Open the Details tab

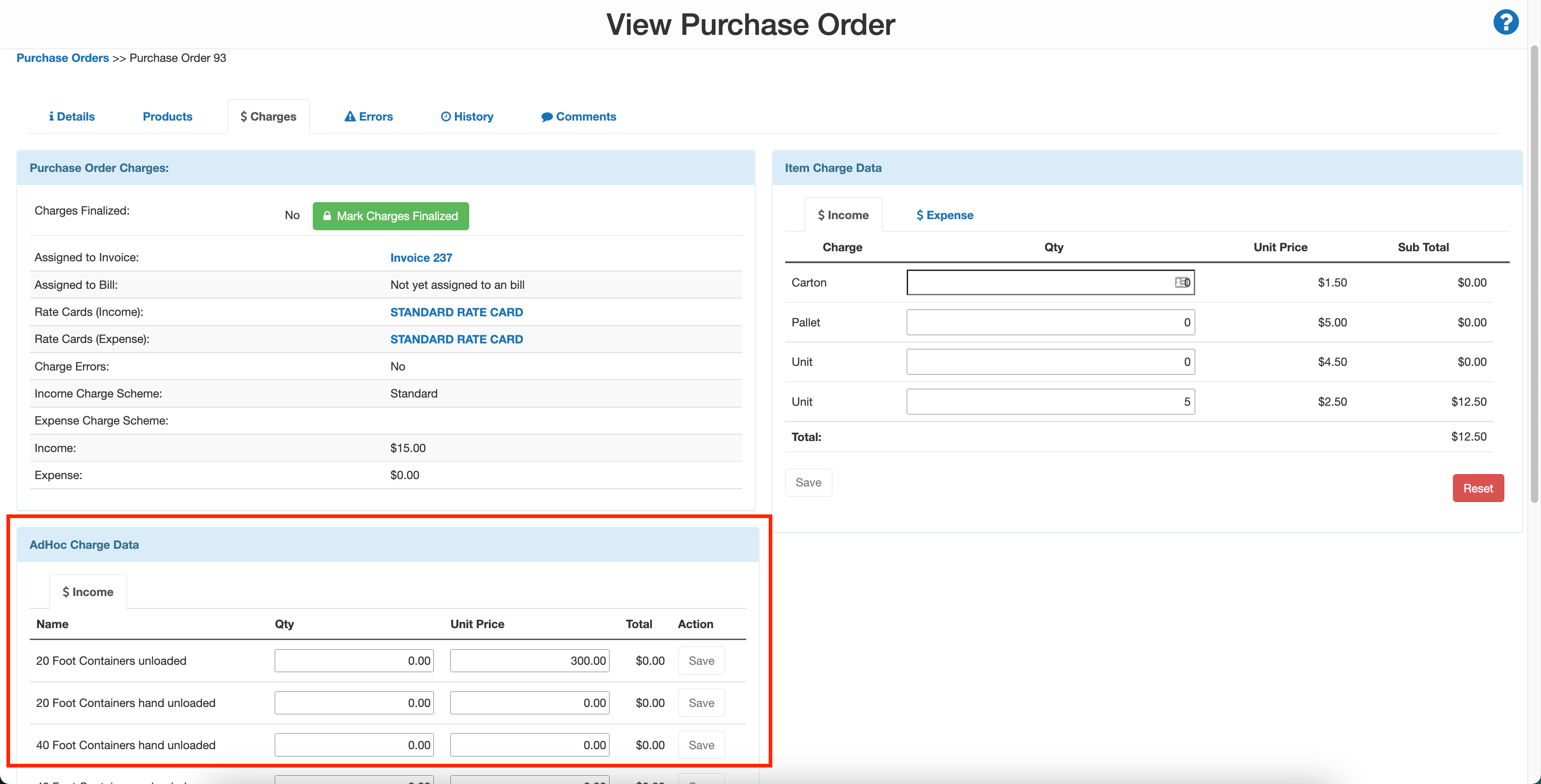[x=72, y=116]
